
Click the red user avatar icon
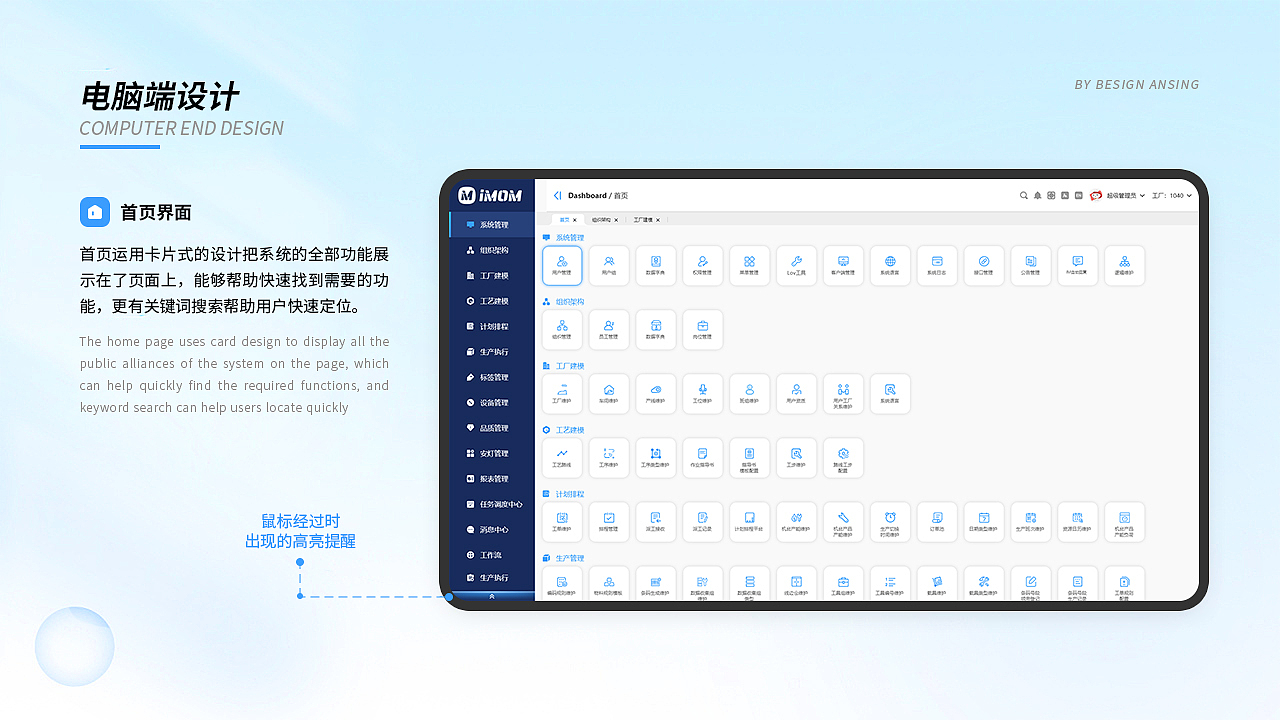tap(1096, 196)
